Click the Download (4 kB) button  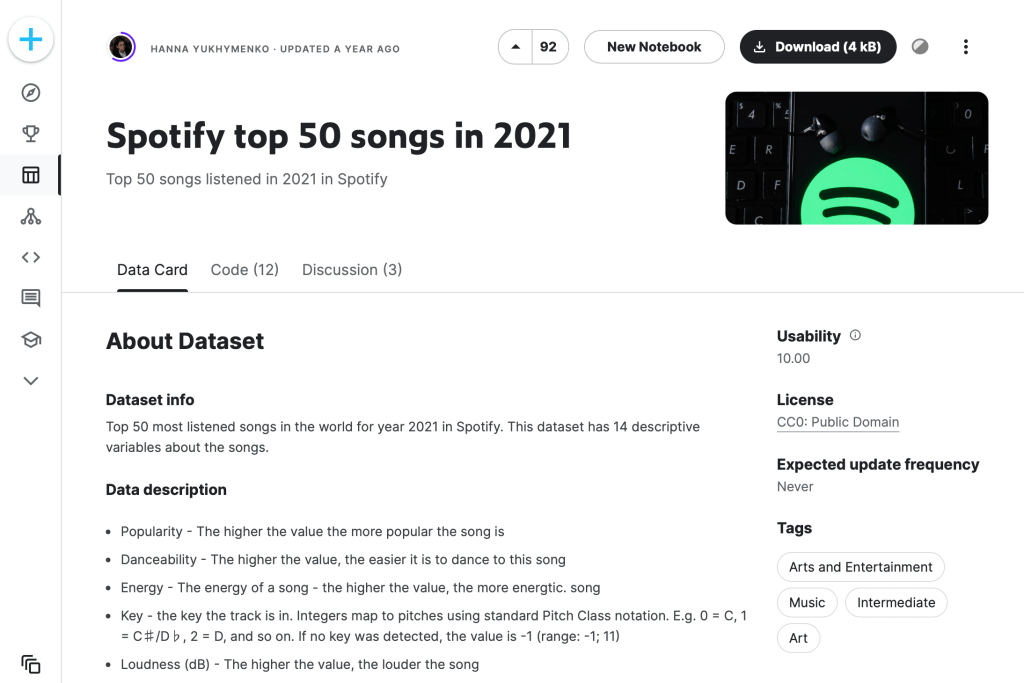point(818,47)
